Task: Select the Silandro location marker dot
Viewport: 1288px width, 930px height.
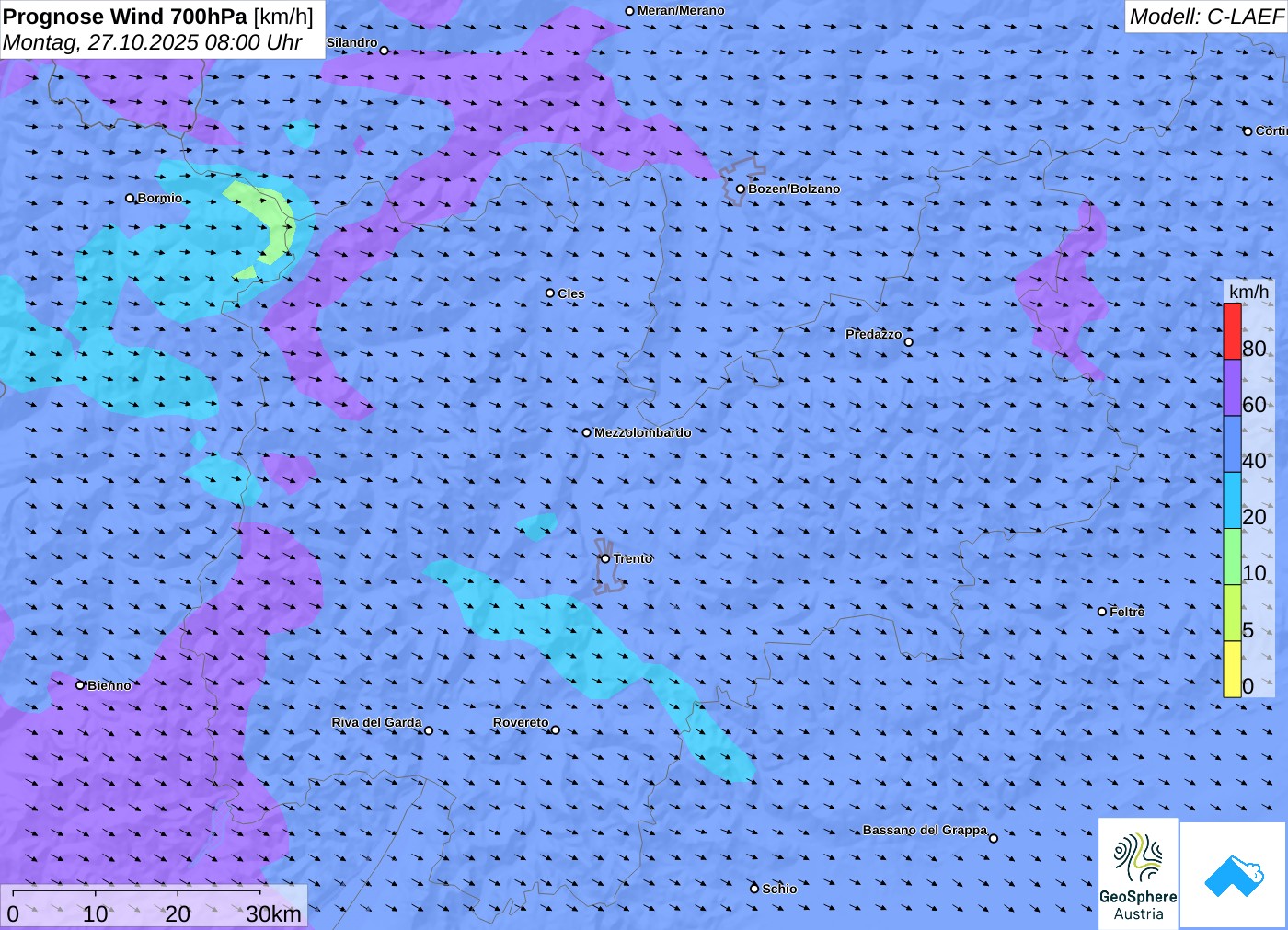Action: pyautogui.click(x=385, y=51)
